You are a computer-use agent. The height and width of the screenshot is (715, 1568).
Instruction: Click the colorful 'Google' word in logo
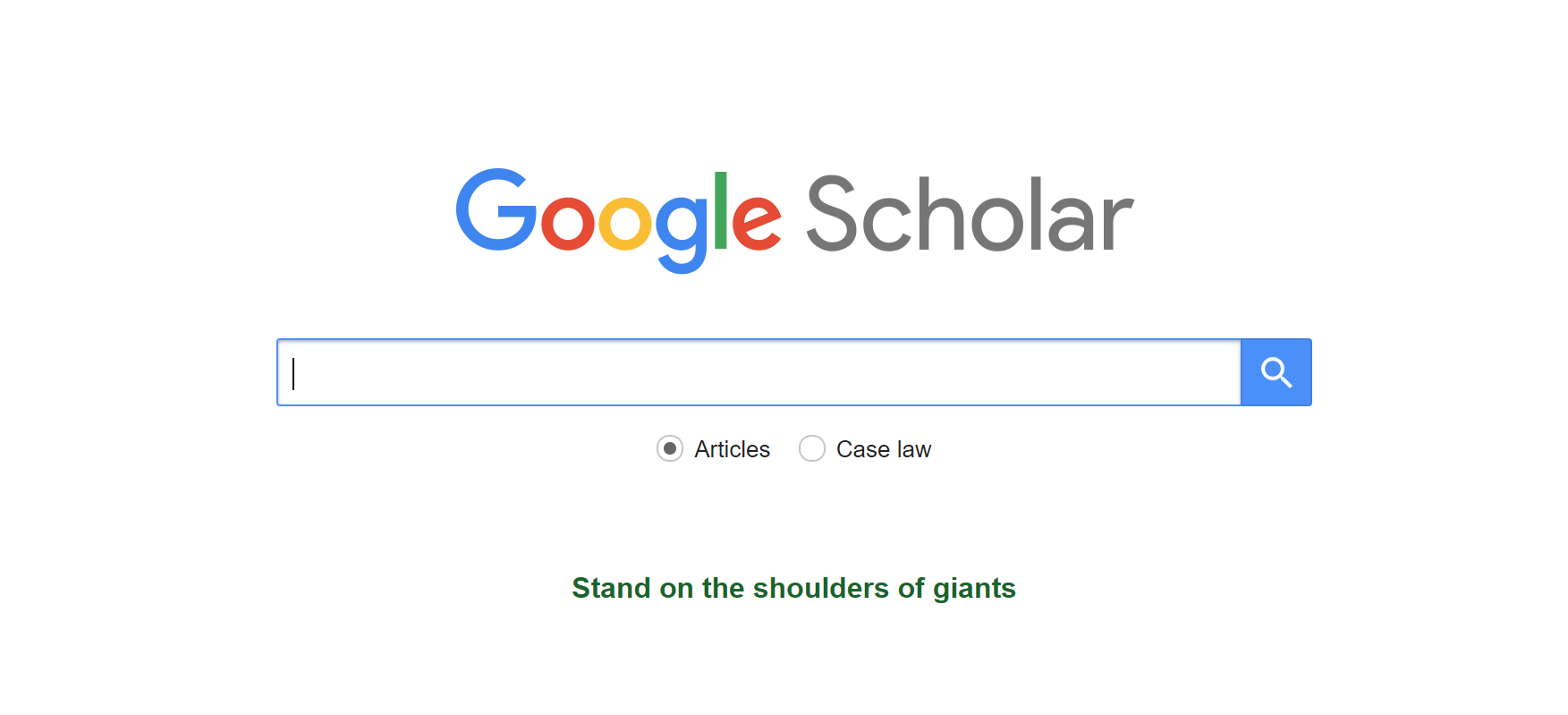coord(619,219)
